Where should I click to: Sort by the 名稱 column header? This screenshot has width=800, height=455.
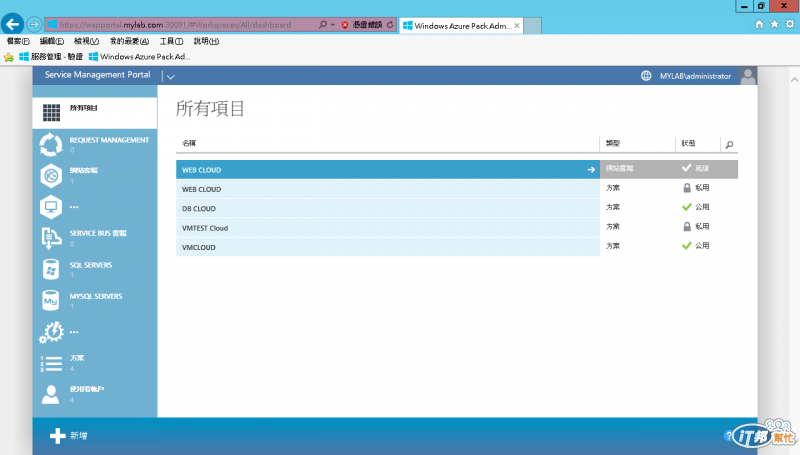click(189, 143)
